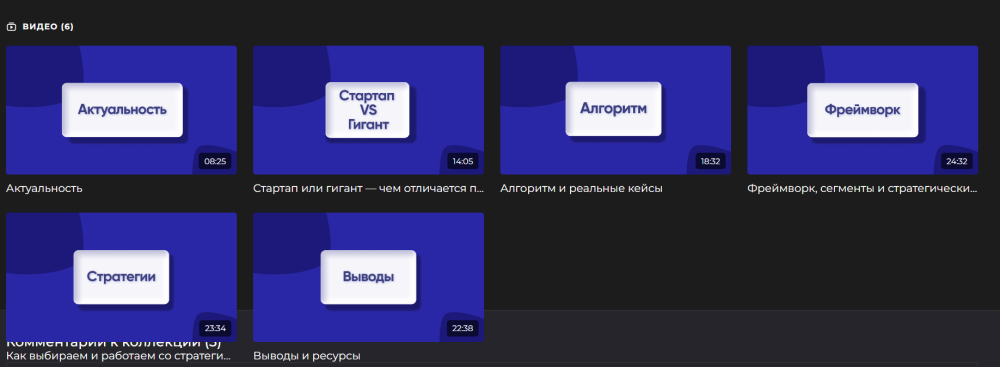1000x367 pixels.
Task: Click the 'ВИДЕО (6)' section heading
Action: [48, 27]
